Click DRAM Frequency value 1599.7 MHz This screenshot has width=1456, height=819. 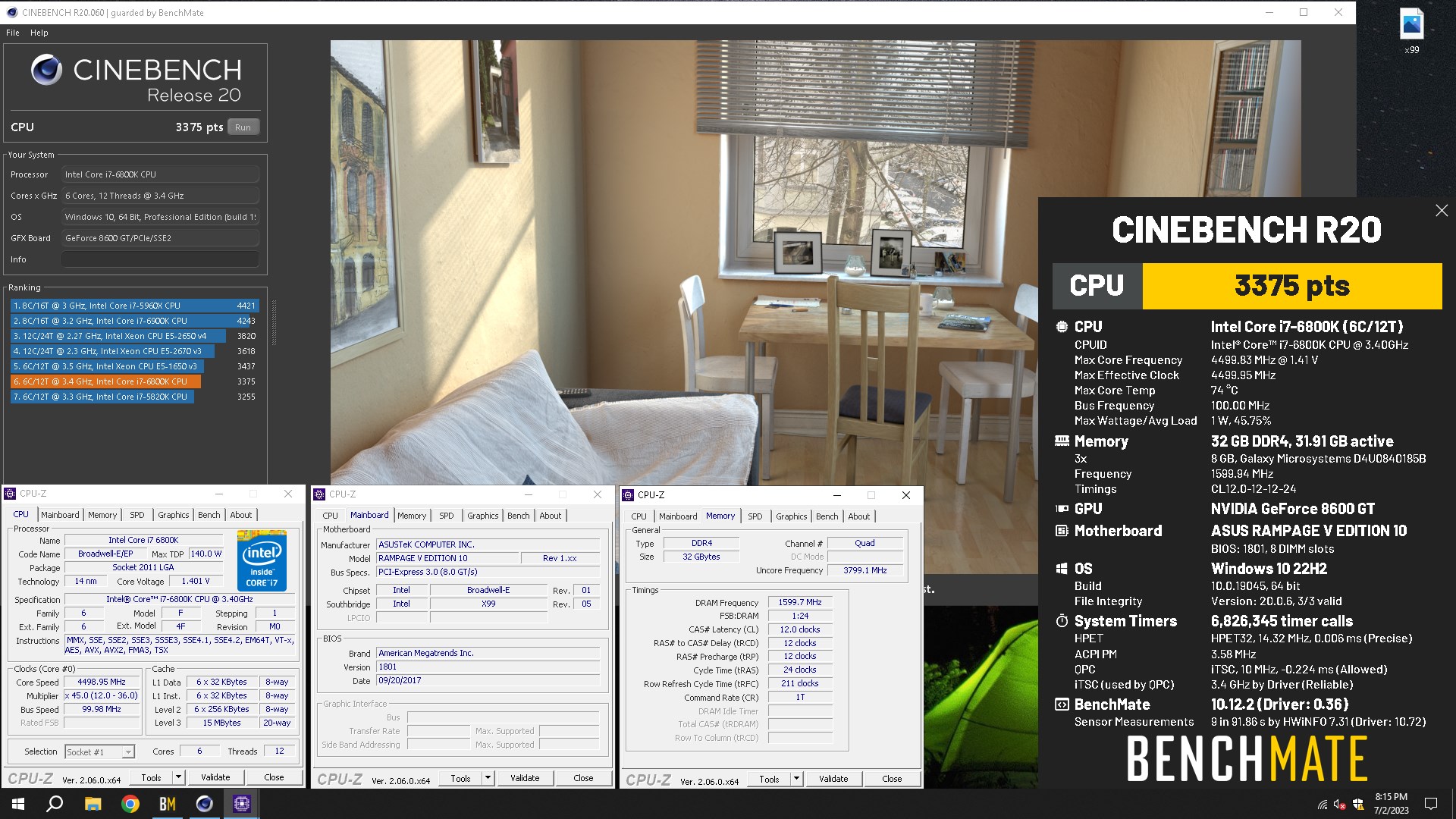(x=800, y=602)
